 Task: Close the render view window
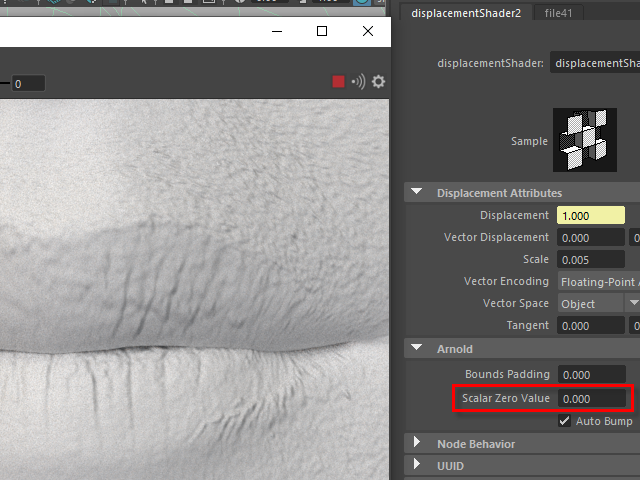pos(368,31)
